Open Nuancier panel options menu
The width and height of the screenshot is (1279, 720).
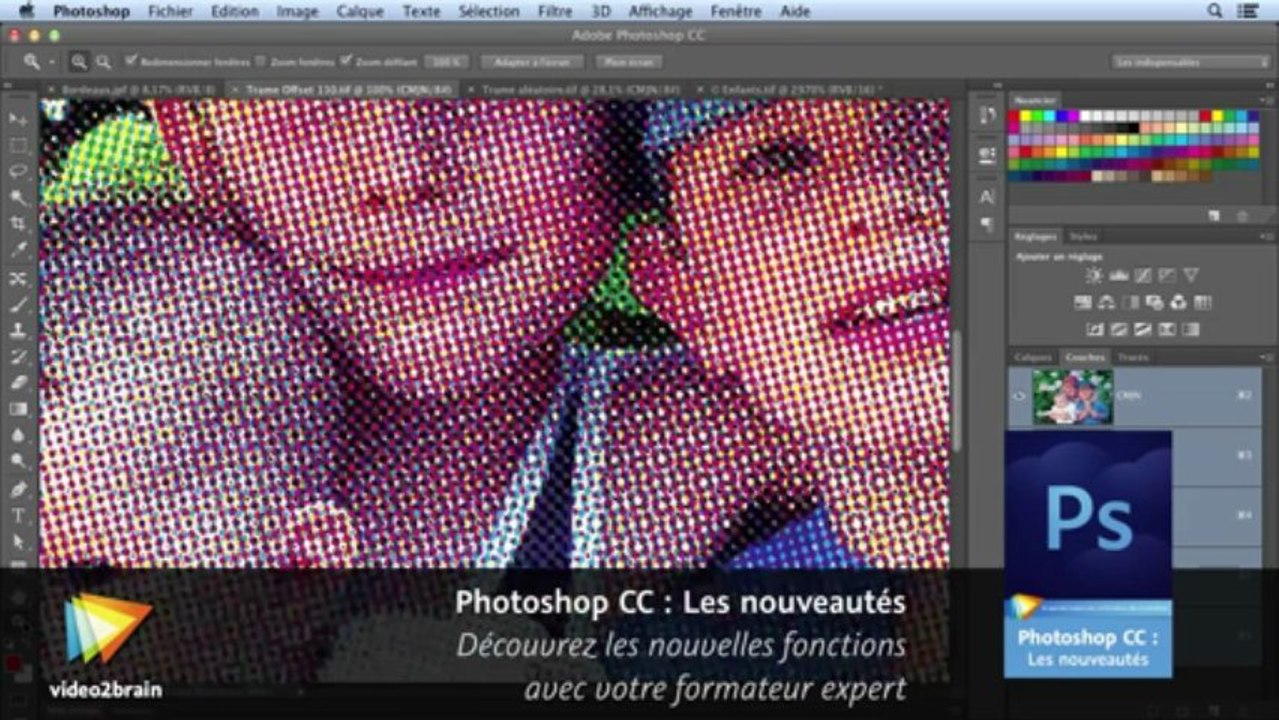click(x=1265, y=100)
